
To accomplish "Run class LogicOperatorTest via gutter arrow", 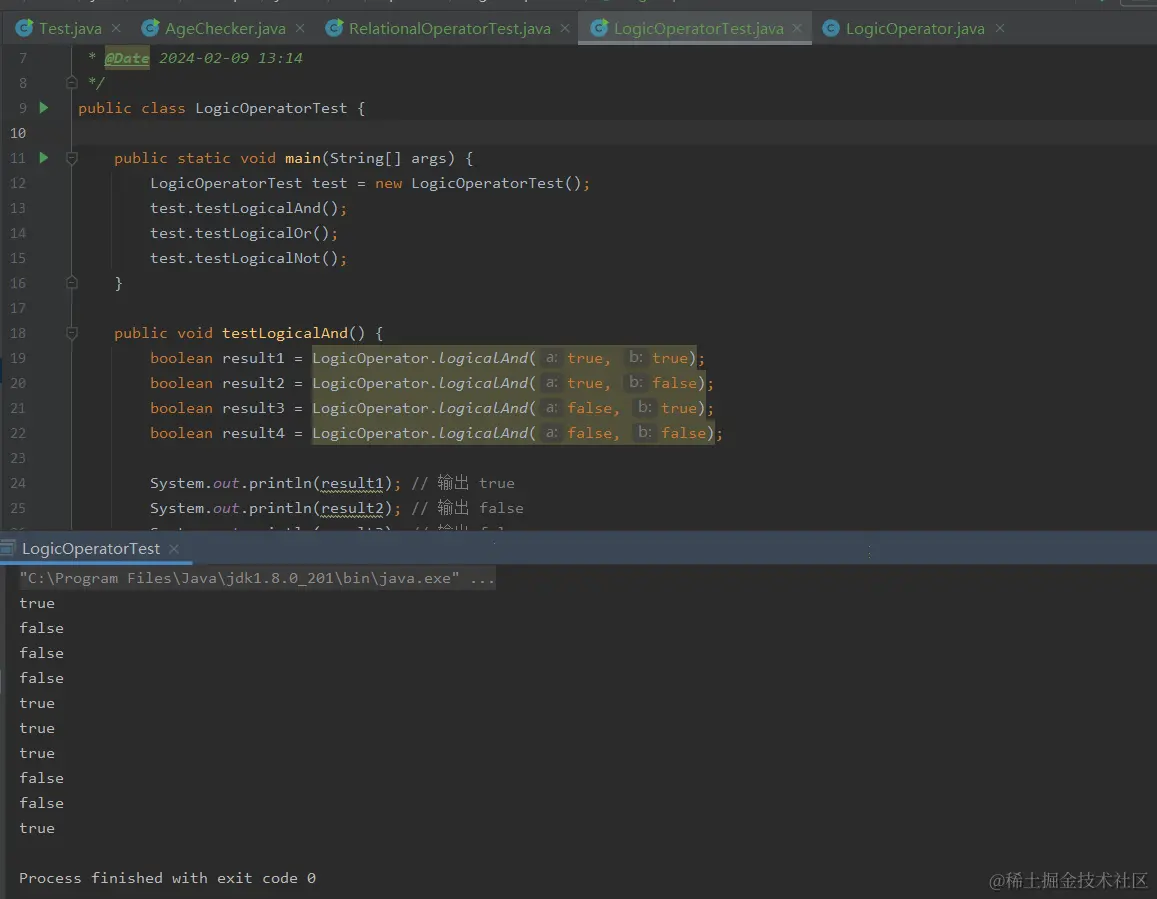I will tap(44, 108).
